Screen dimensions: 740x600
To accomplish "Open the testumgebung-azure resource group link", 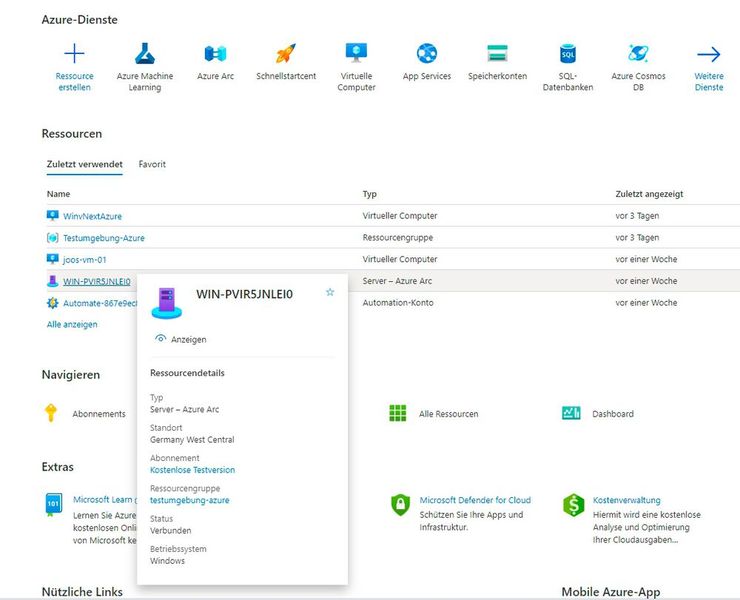I will [x=190, y=500].
